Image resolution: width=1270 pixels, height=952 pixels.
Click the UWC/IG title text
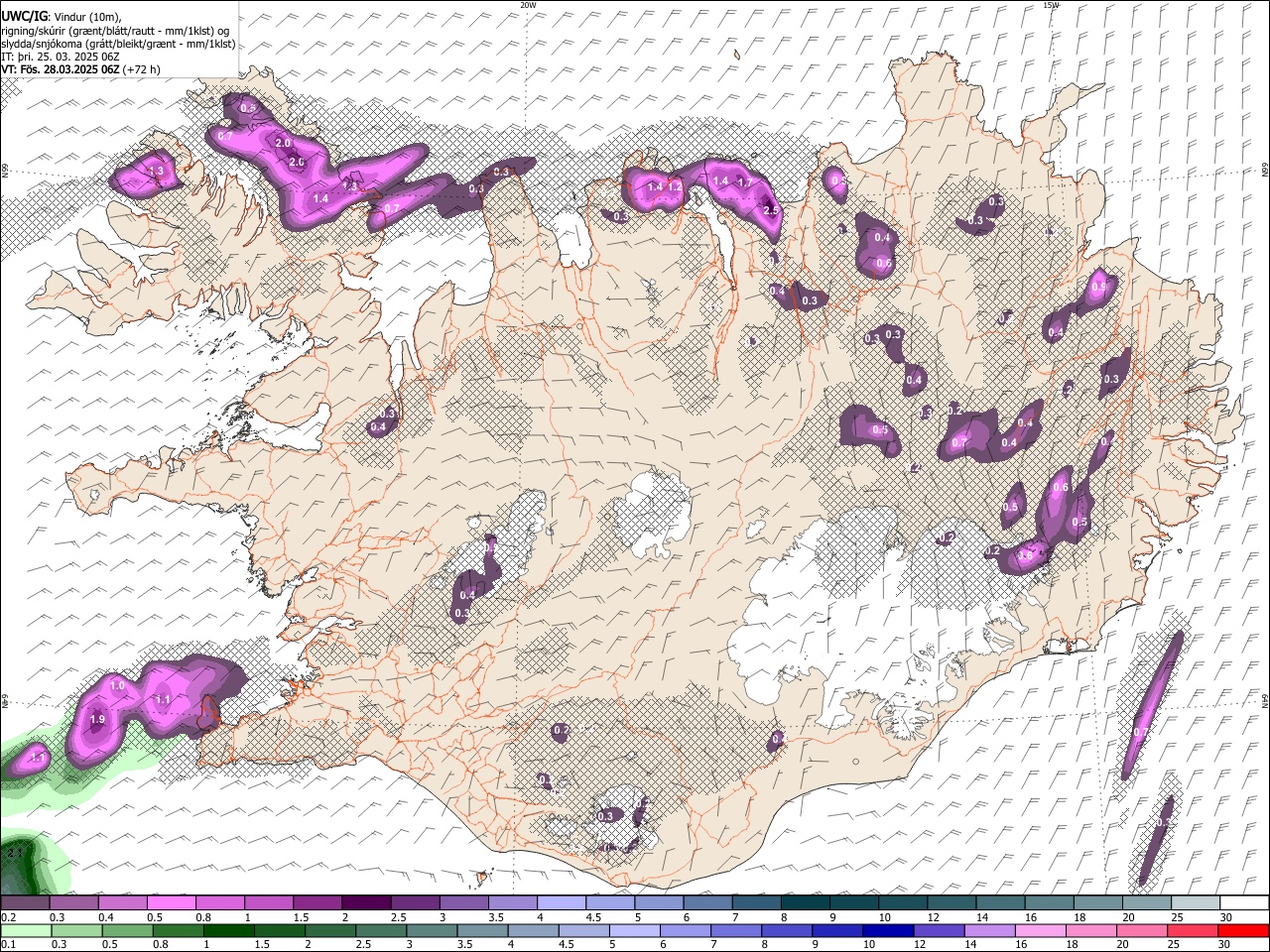coord(24,17)
